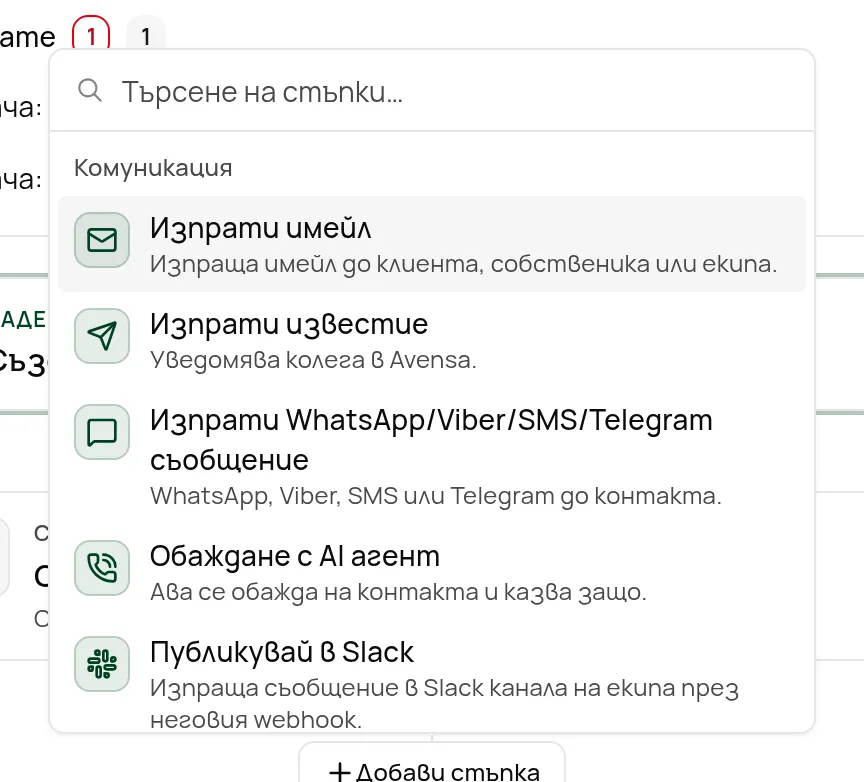Viewport: 864px width, 782px height.
Task: Click the paper plane icon for Изпрати известие
Action: [102, 336]
